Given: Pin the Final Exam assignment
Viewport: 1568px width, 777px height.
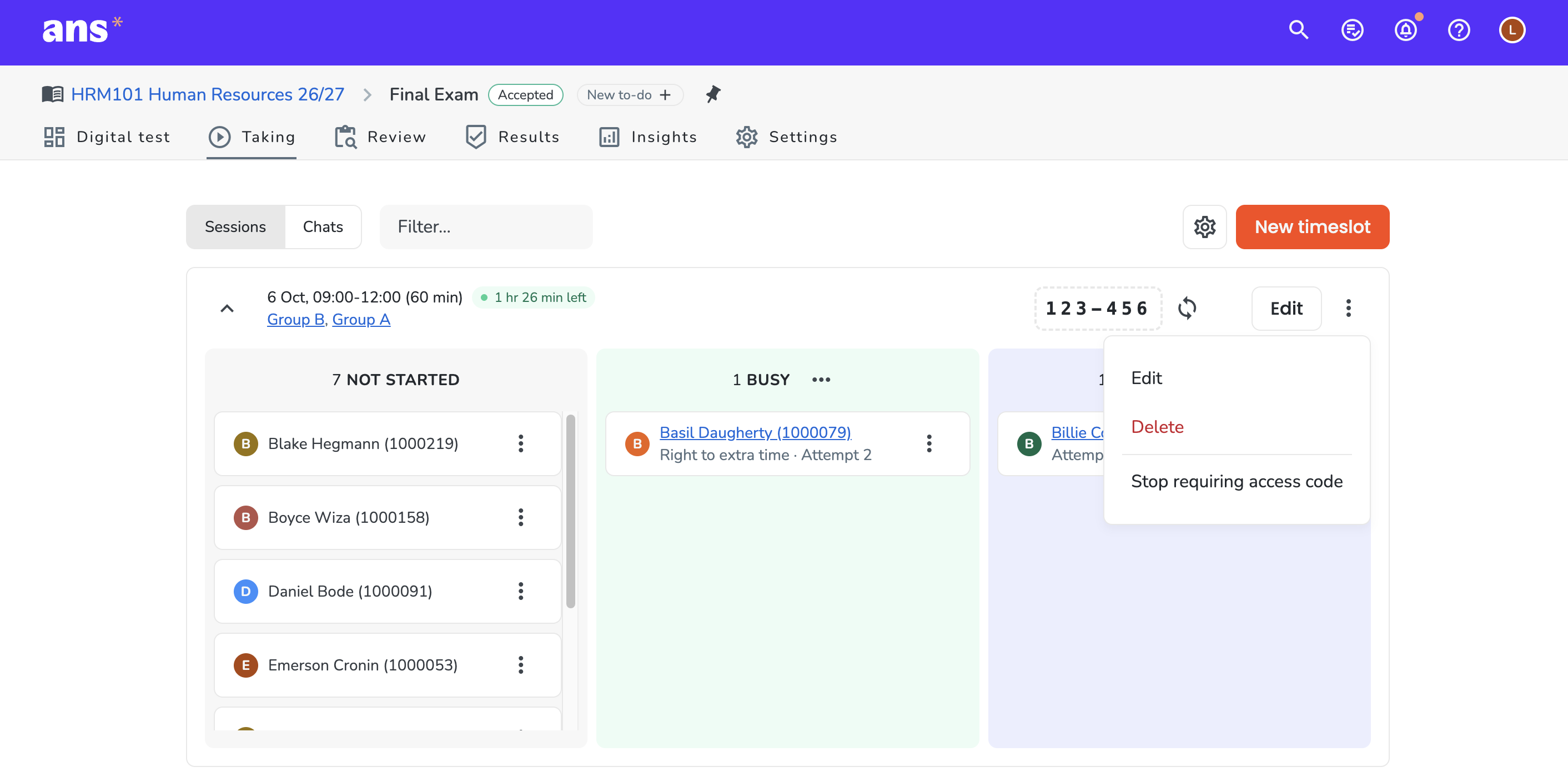Looking at the screenshot, I should point(713,94).
